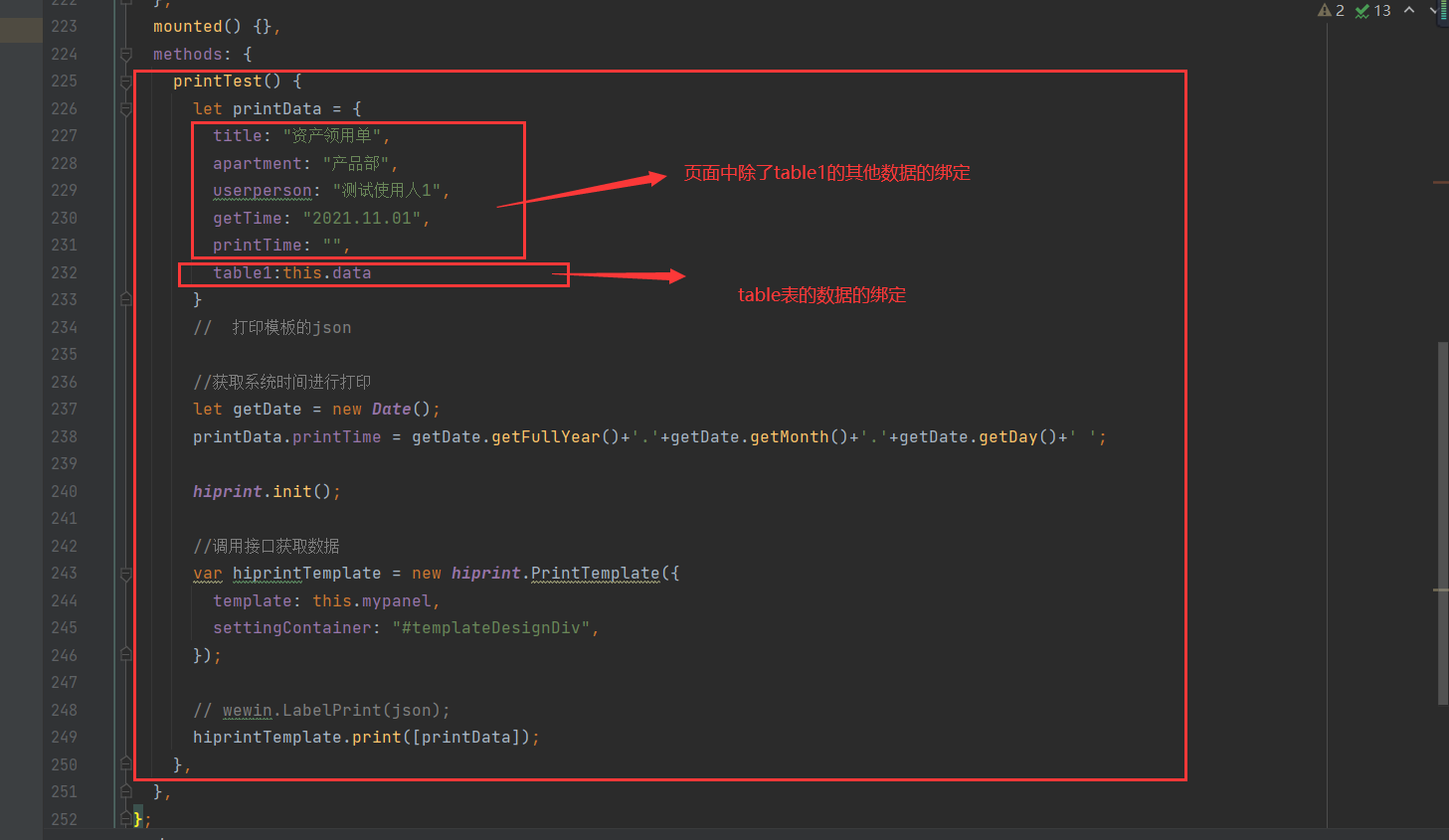Click the fold end marker on line 233

(126, 299)
